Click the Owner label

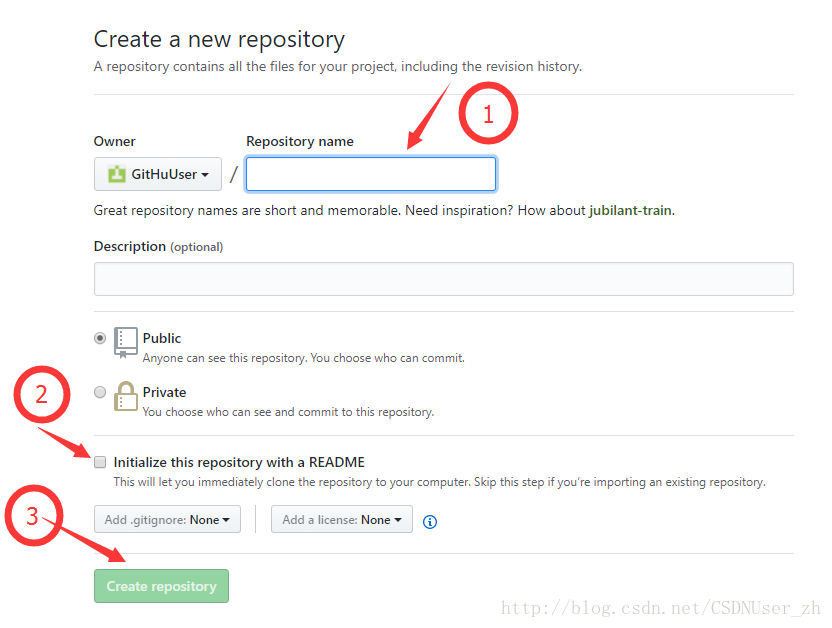coord(115,142)
